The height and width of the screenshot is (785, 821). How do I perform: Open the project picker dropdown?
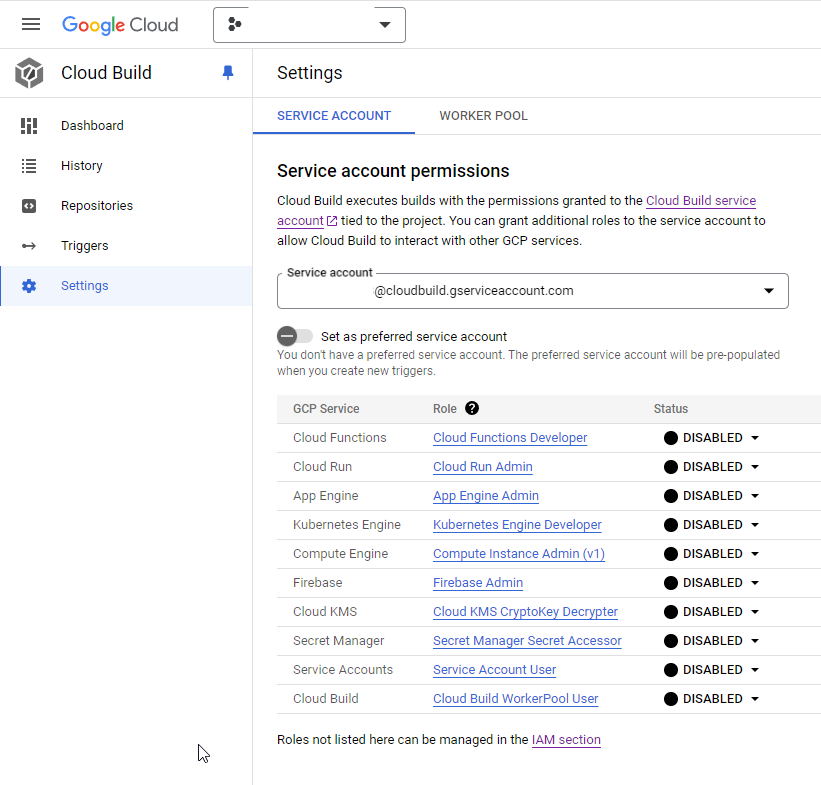pyautogui.click(x=309, y=25)
